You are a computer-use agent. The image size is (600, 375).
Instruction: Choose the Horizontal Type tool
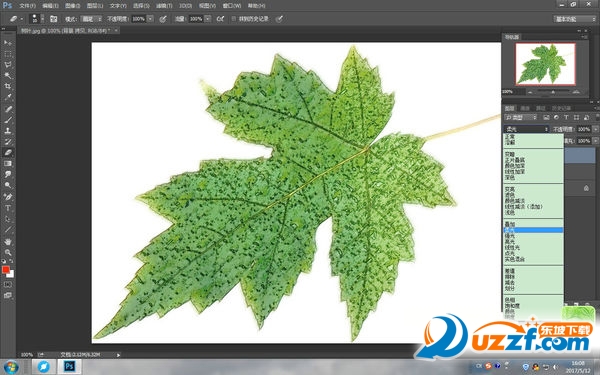pos(8,208)
